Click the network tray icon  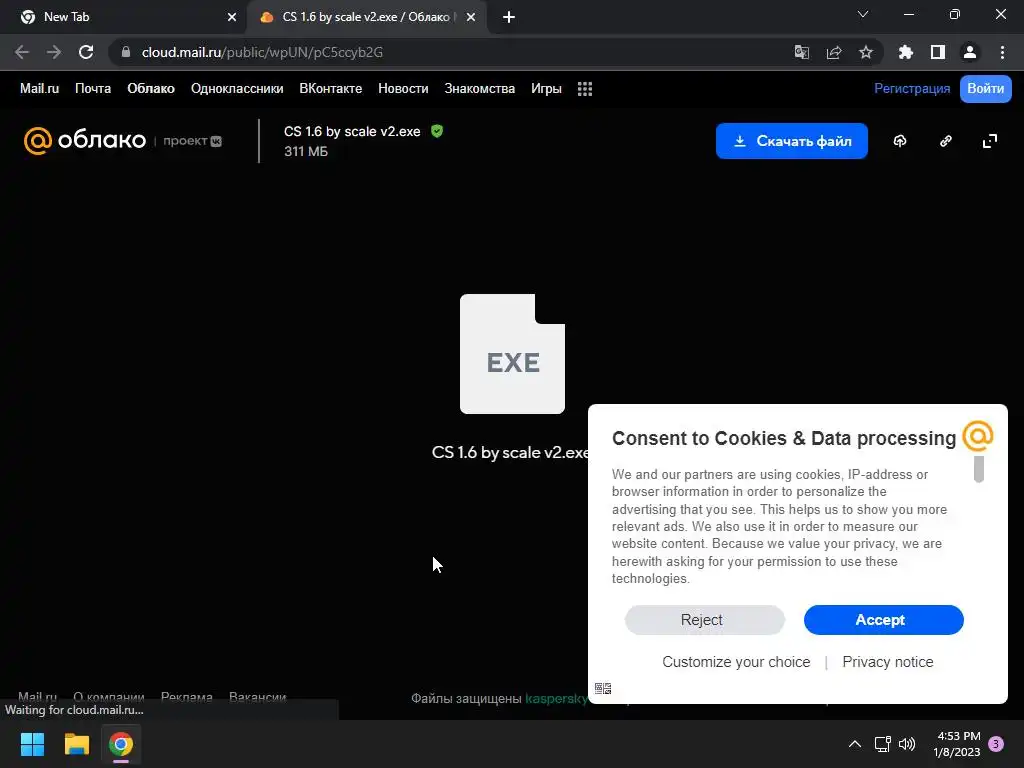pos(882,744)
